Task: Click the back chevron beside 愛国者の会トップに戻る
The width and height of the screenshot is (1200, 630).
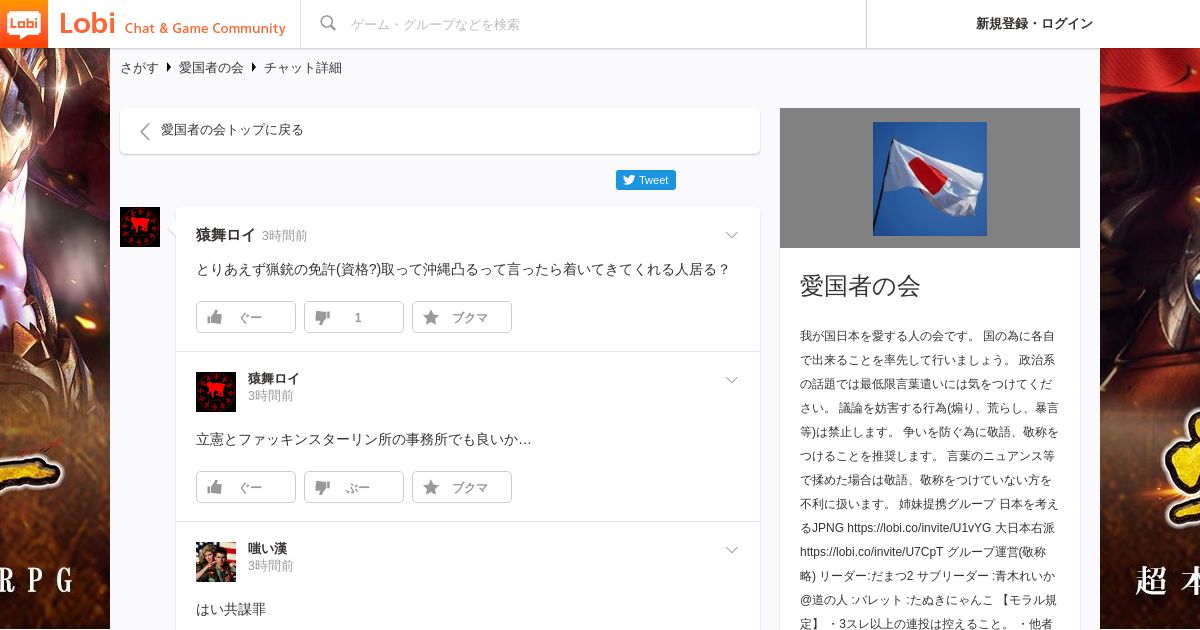Action: click(x=145, y=131)
